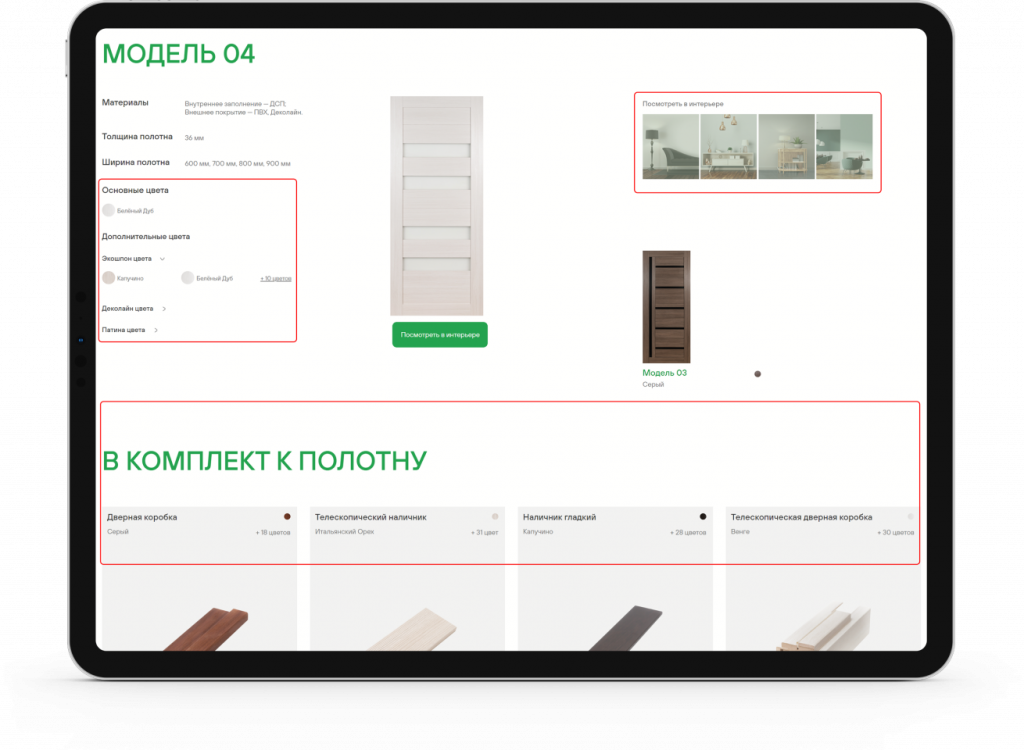View interior photo with chaise lounge and floor lamp
This screenshot has width=1024, height=750.
tap(671, 146)
